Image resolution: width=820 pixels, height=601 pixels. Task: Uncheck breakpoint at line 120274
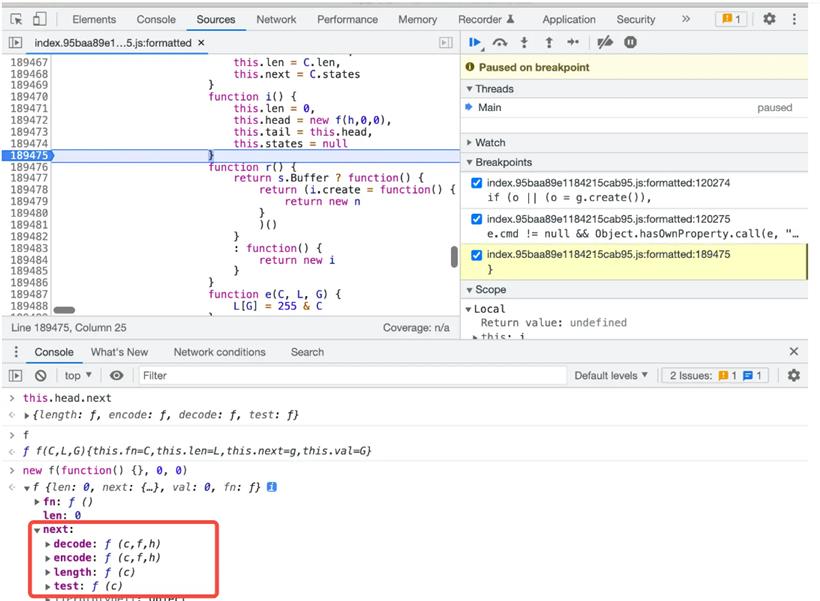pos(476,183)
